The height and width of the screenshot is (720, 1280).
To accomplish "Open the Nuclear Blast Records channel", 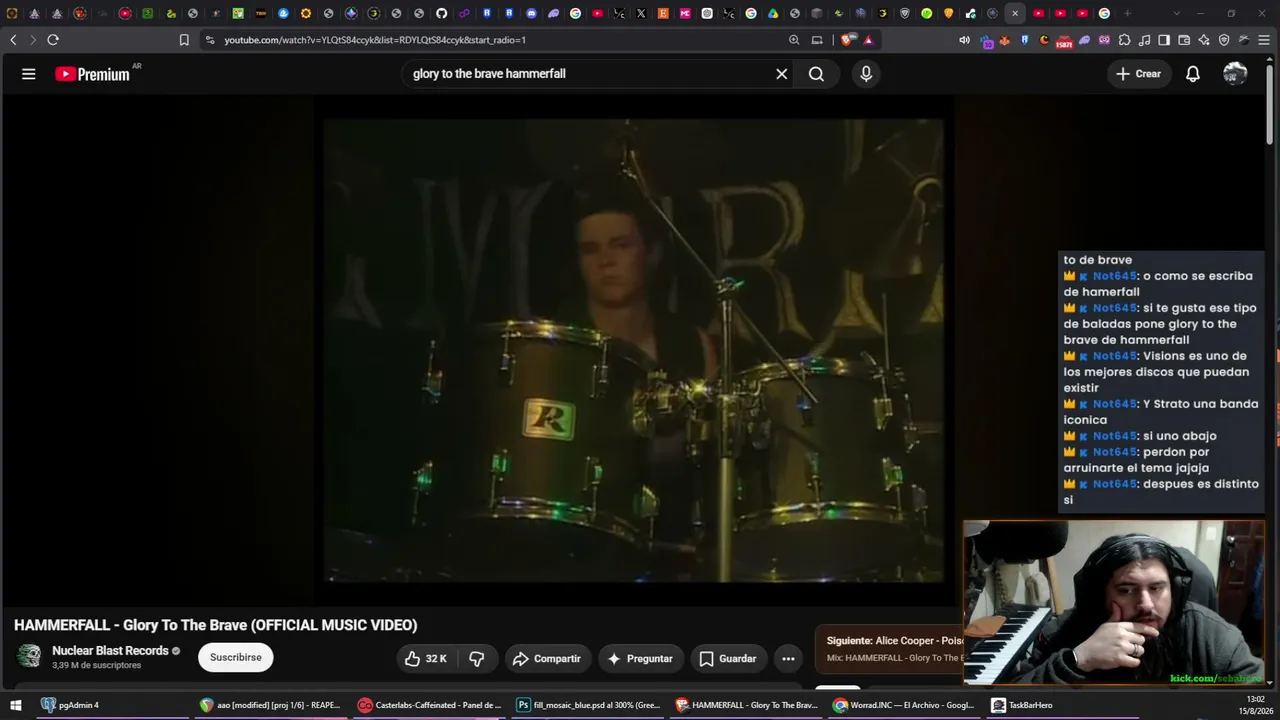I will tap(110, 651).
